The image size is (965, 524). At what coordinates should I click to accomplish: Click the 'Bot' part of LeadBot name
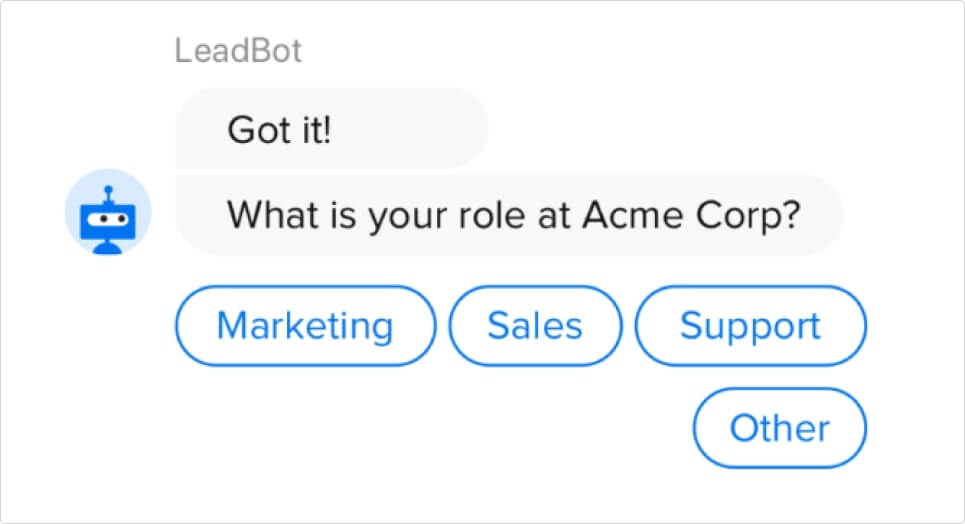[276, 50]
